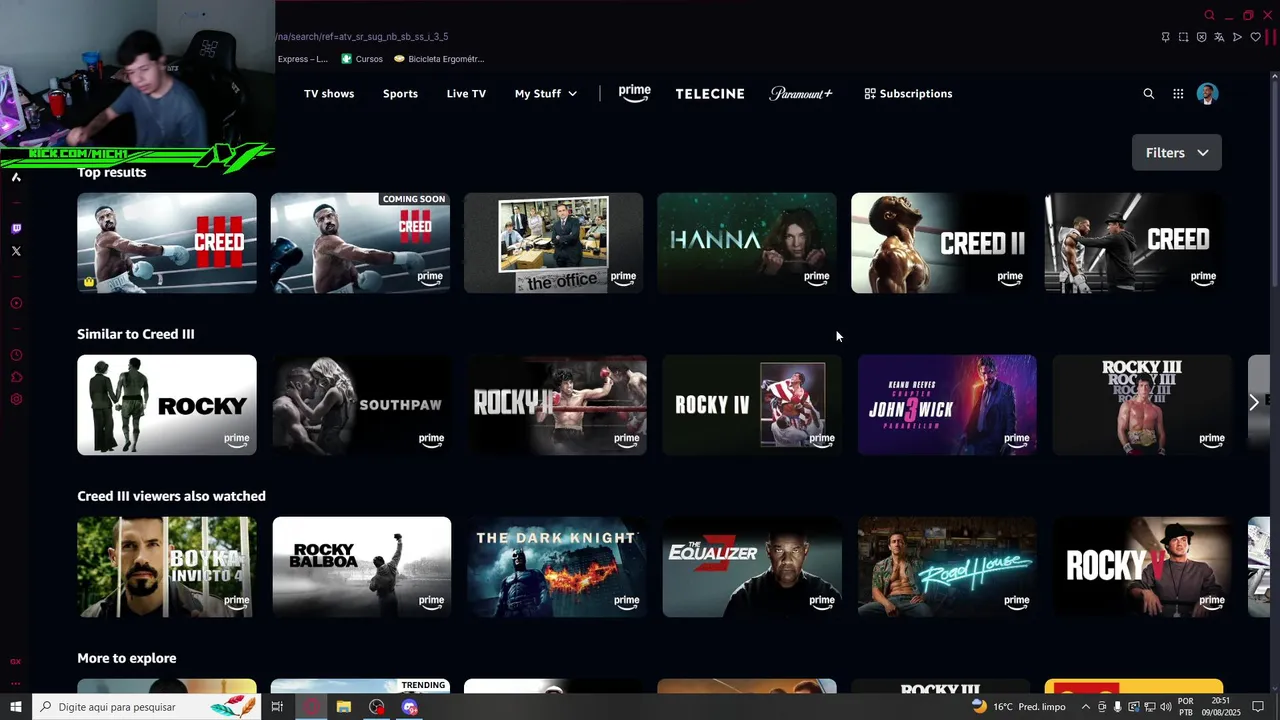Viewport: 1280px width, 720px height.
Task: Open the profile avatar menu
Action: click(1207, 94)
